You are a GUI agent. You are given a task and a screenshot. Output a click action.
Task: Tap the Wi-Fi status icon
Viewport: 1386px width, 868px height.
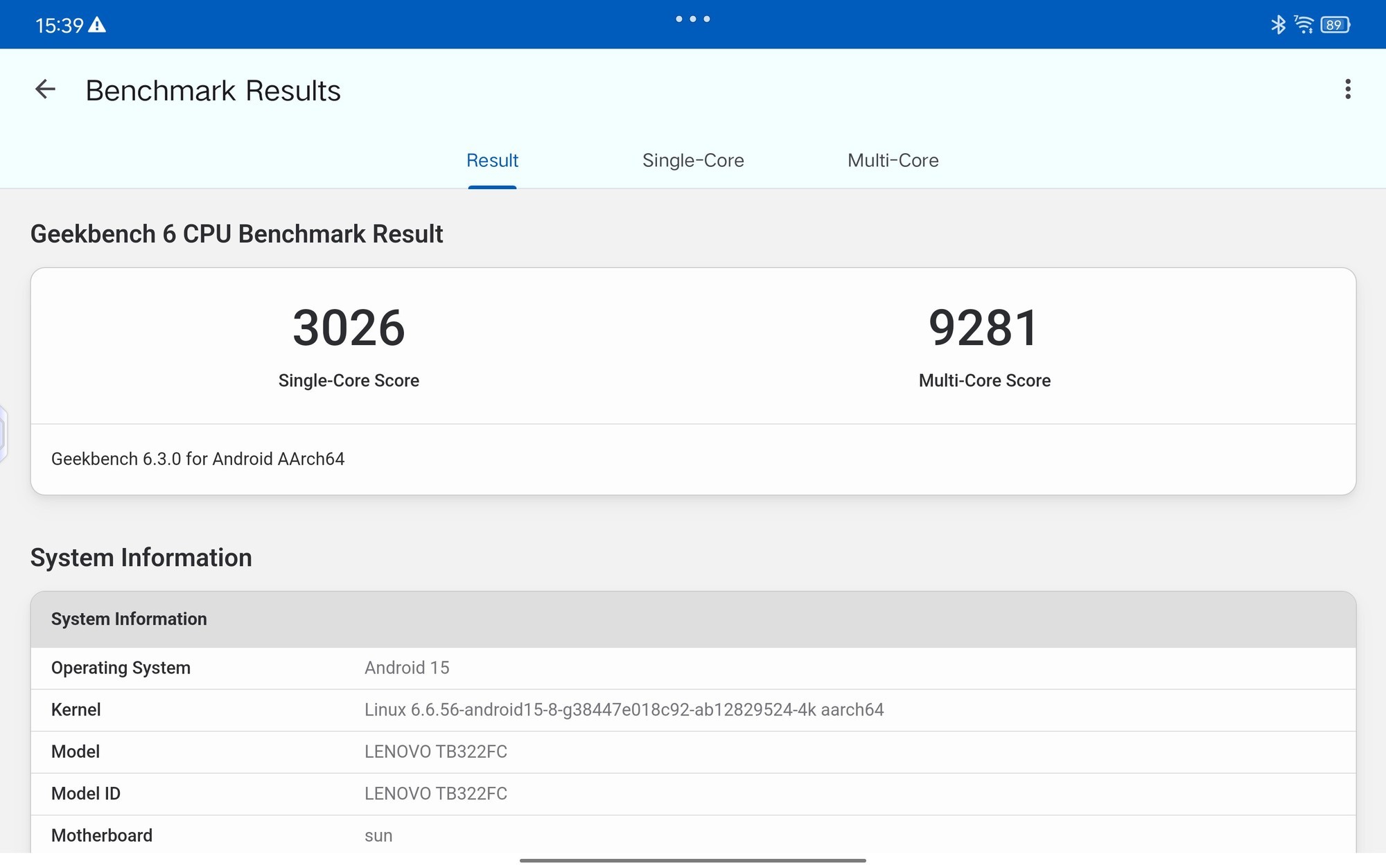click(x=1304, y=25)
